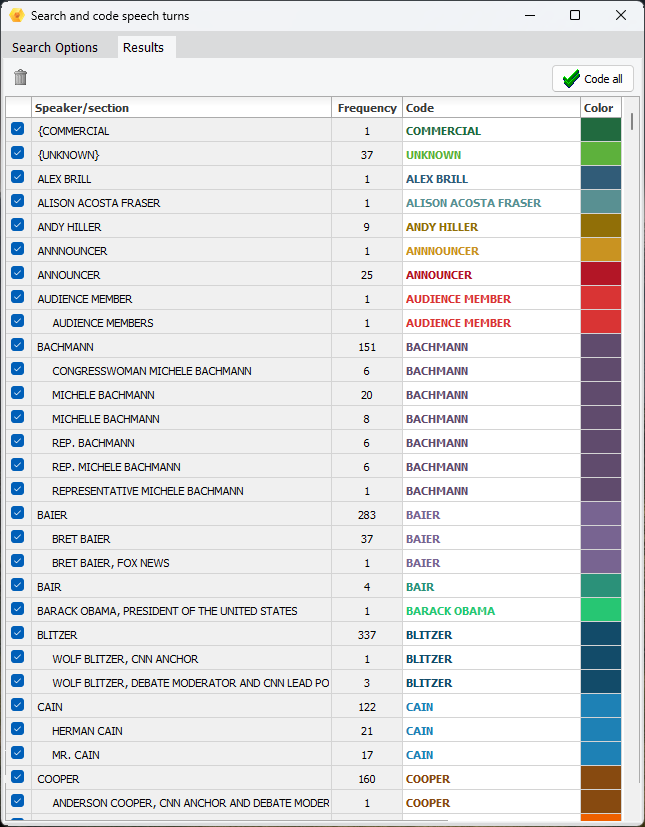Toggle the ALEX BRILL checkbox
645x827 pixels.
pyautogui.click(x=17, y=177)
